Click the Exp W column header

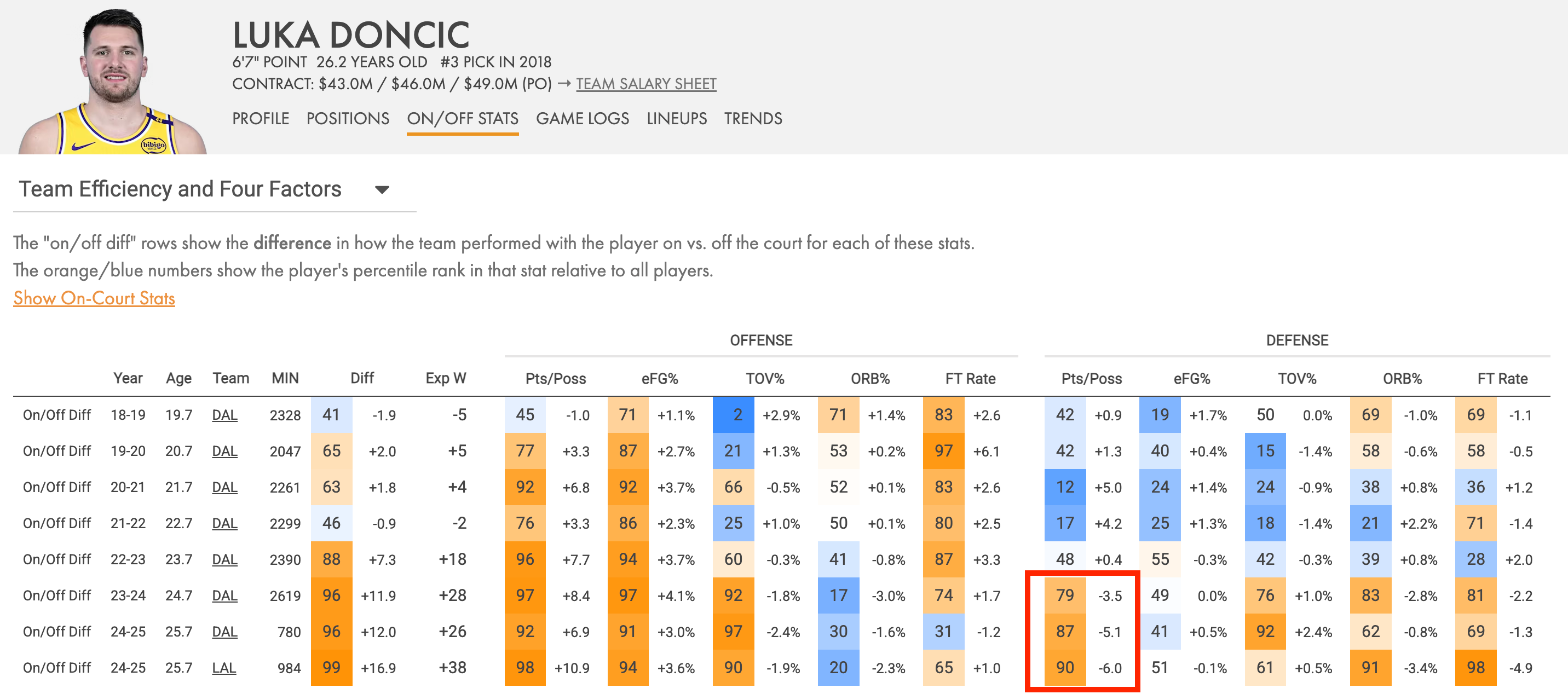click(x=446, y=378)
